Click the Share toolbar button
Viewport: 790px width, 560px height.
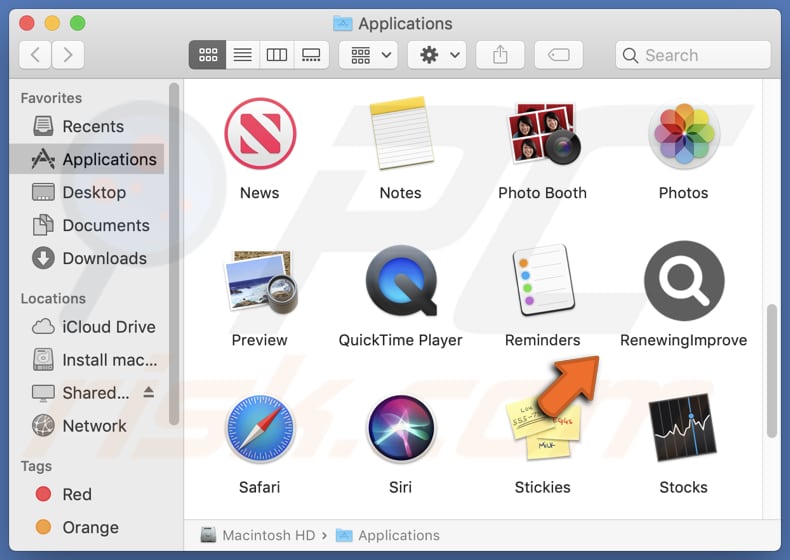pos(500,54)
